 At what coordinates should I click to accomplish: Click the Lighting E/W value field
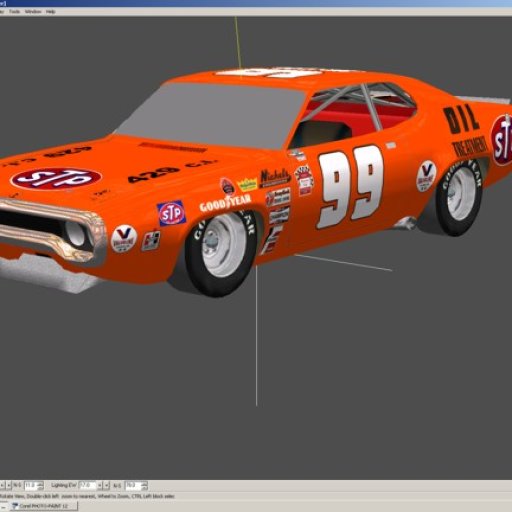(87, 485)
